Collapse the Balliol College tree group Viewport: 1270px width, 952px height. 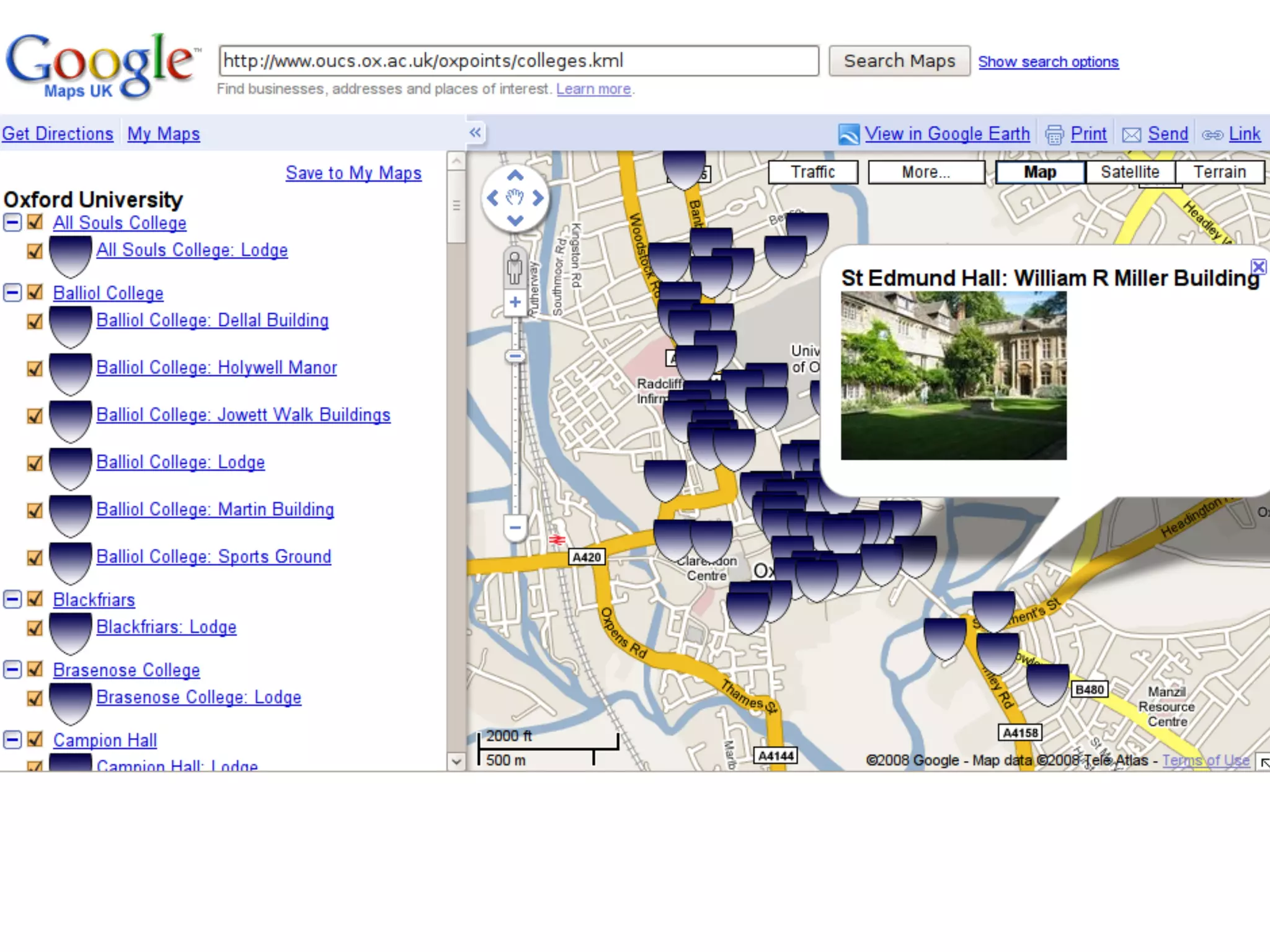click(x=12, y=293)
